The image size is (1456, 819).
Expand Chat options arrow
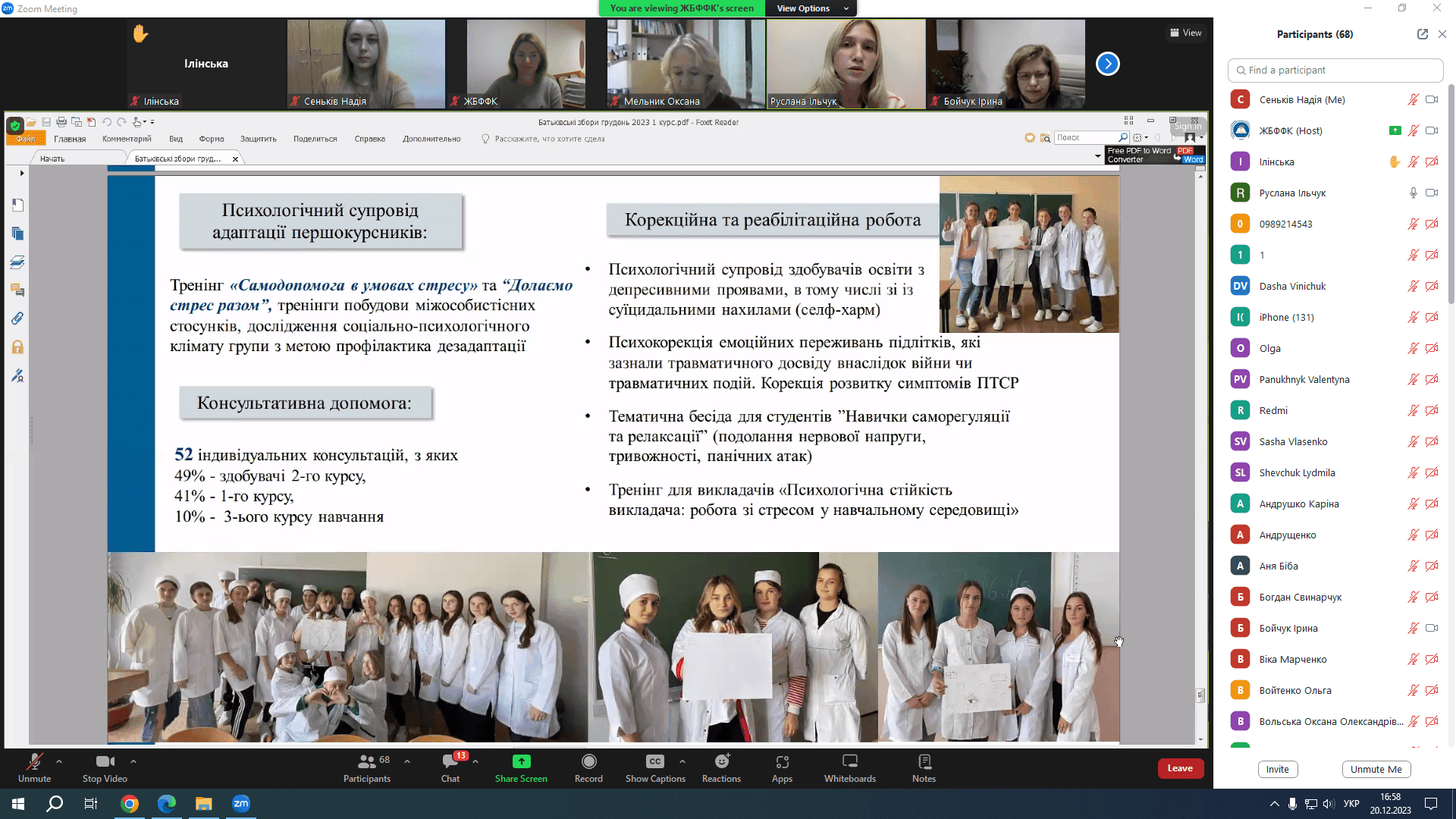(475, 761)
